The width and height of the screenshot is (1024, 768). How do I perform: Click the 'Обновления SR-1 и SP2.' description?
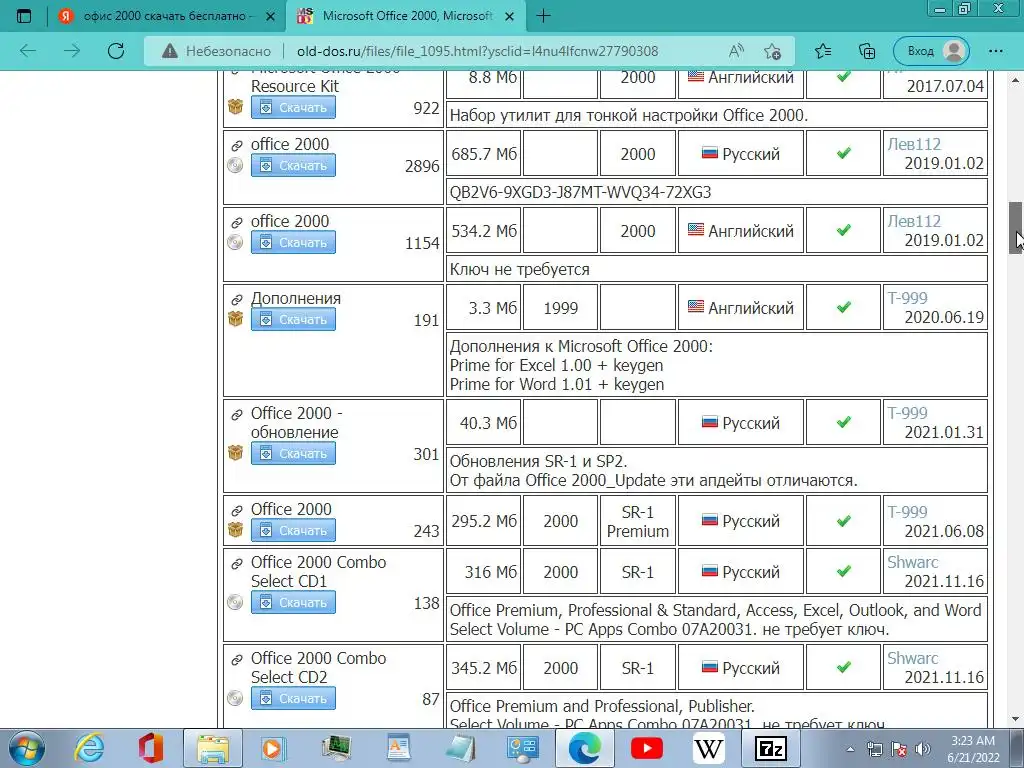[539, 461]
